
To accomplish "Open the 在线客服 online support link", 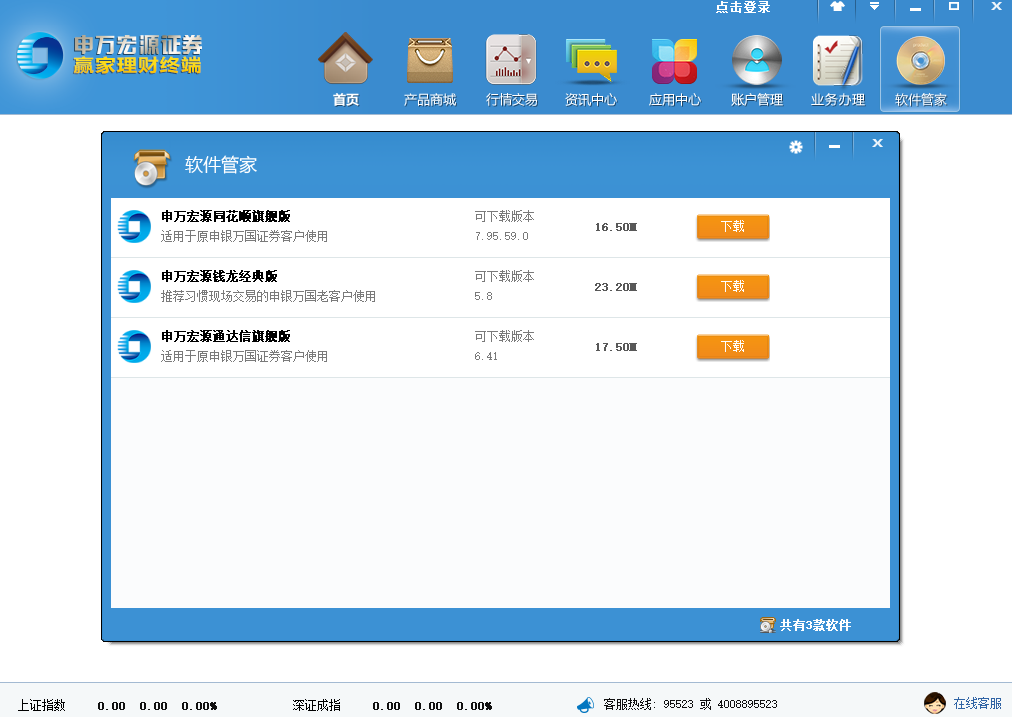I will click(x=978, y=703).
